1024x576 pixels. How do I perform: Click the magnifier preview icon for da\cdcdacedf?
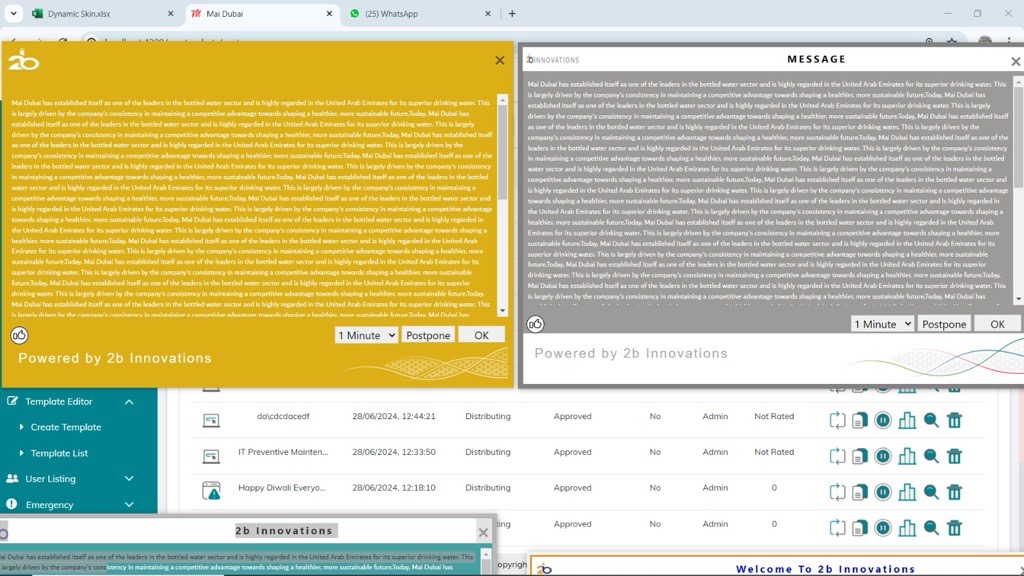(x=931, y=420)
